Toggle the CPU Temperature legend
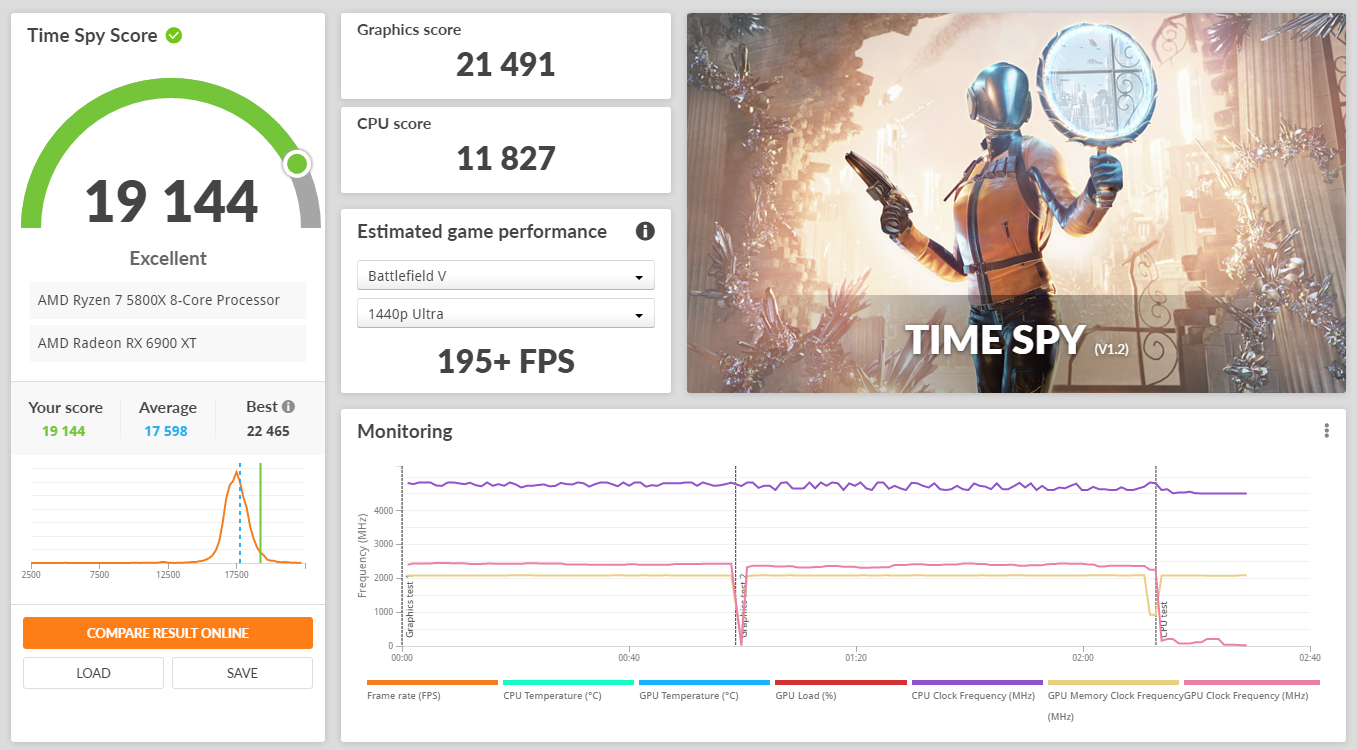Screen dimensions: 1357x750 (x=568, y=689)
